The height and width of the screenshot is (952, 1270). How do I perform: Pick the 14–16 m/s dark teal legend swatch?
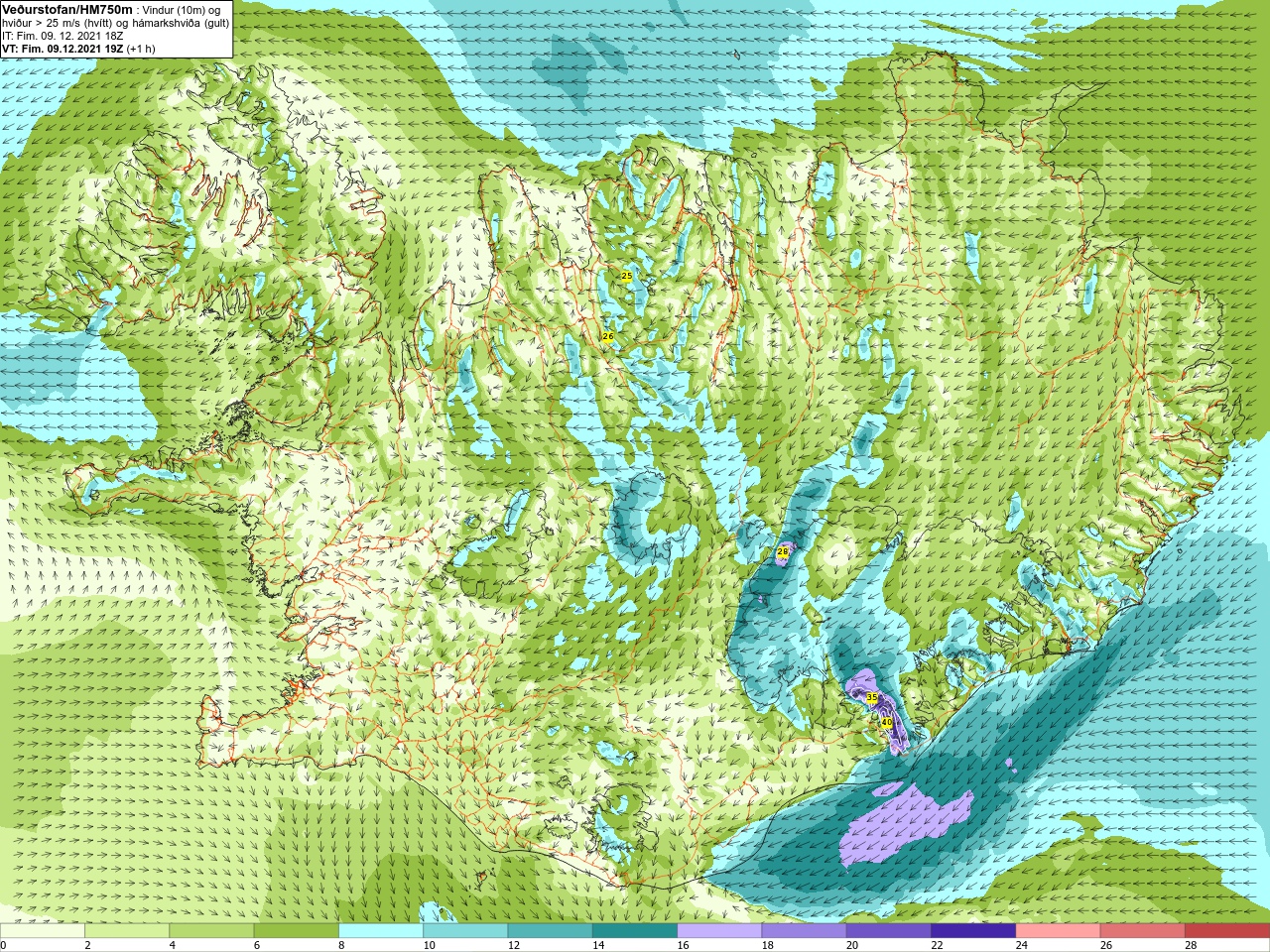click(635, 931)
